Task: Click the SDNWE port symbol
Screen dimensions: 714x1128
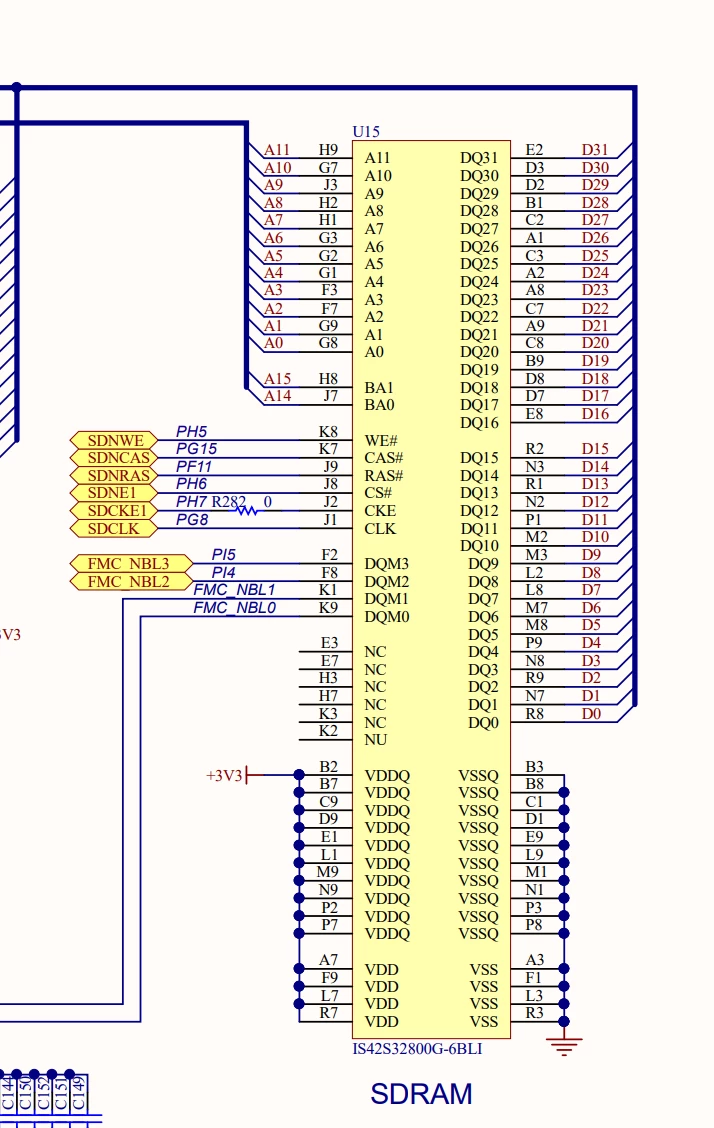Action: coord(115,440)
